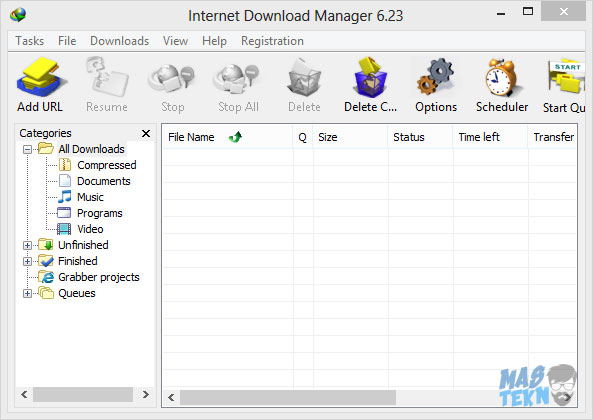Click the Music category note icon
Screen dimensions: 593x420
click(65, 197)
